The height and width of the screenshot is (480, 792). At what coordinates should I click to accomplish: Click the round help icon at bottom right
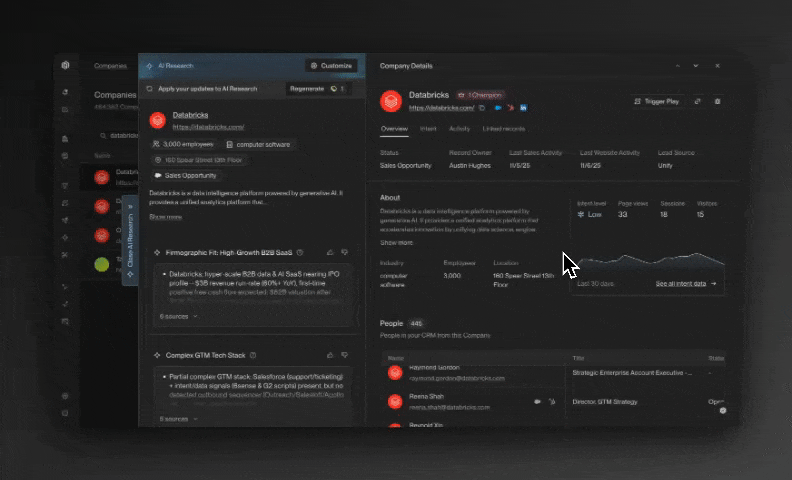(723, 410)
